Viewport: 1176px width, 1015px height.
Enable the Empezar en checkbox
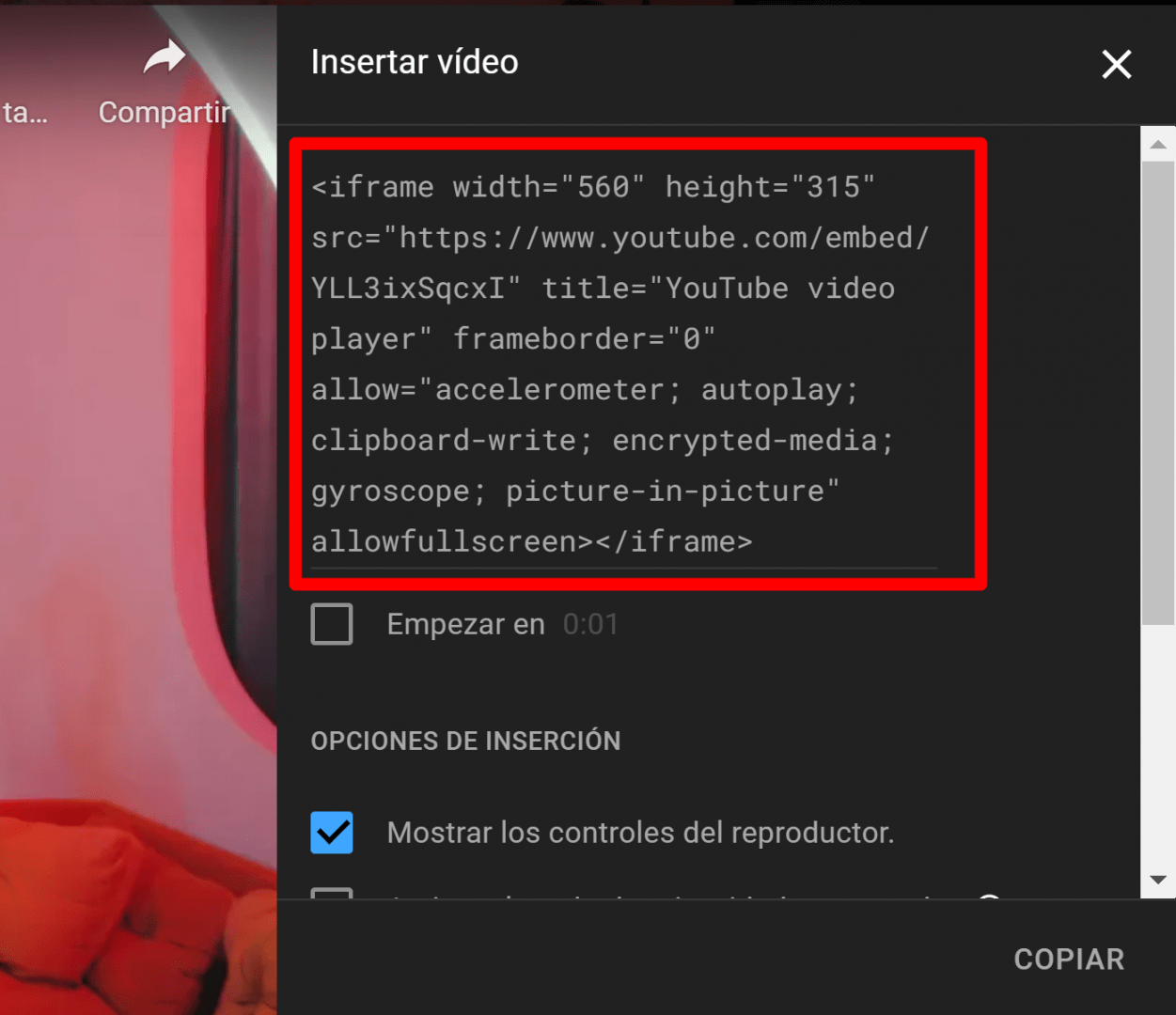[x=332, y=624]
